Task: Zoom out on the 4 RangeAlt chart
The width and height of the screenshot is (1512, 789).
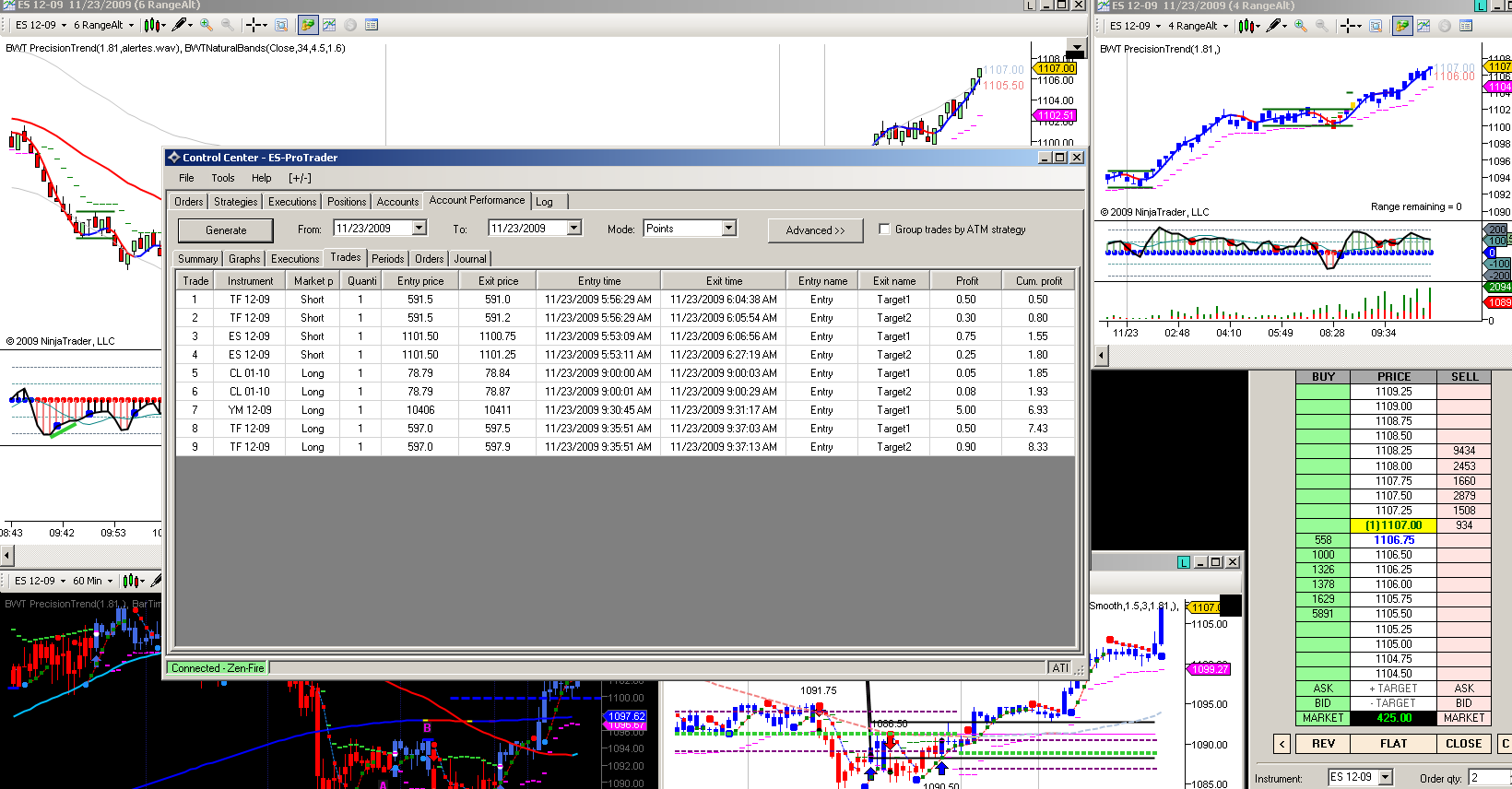Action: 1321,26
